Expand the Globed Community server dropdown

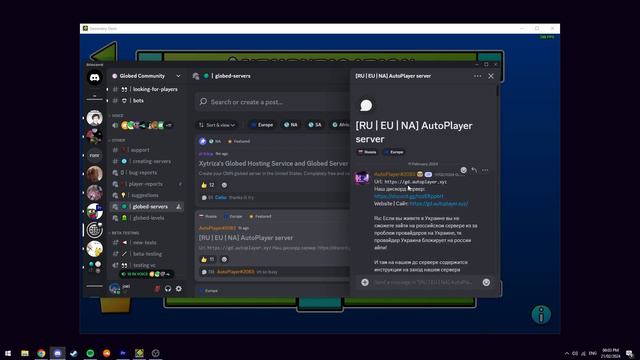point(178,76)
